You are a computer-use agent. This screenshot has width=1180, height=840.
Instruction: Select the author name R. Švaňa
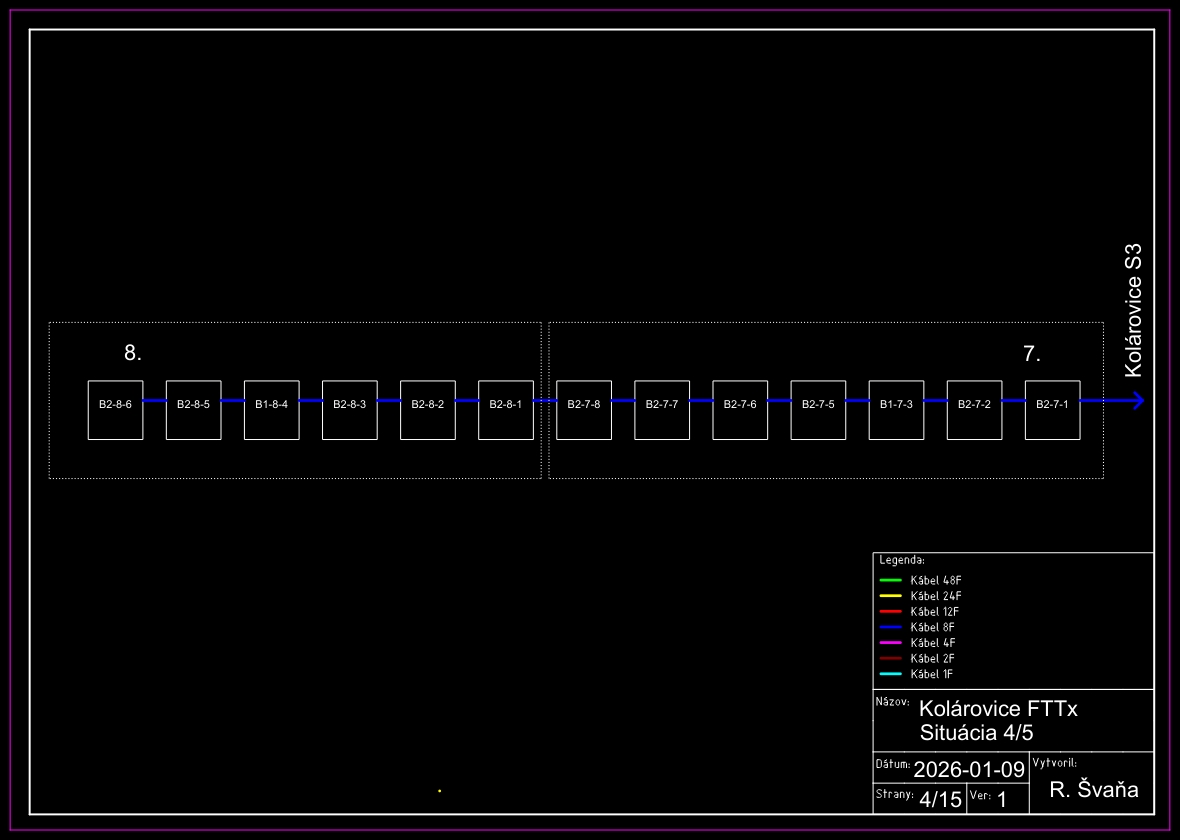point(1094,790)
